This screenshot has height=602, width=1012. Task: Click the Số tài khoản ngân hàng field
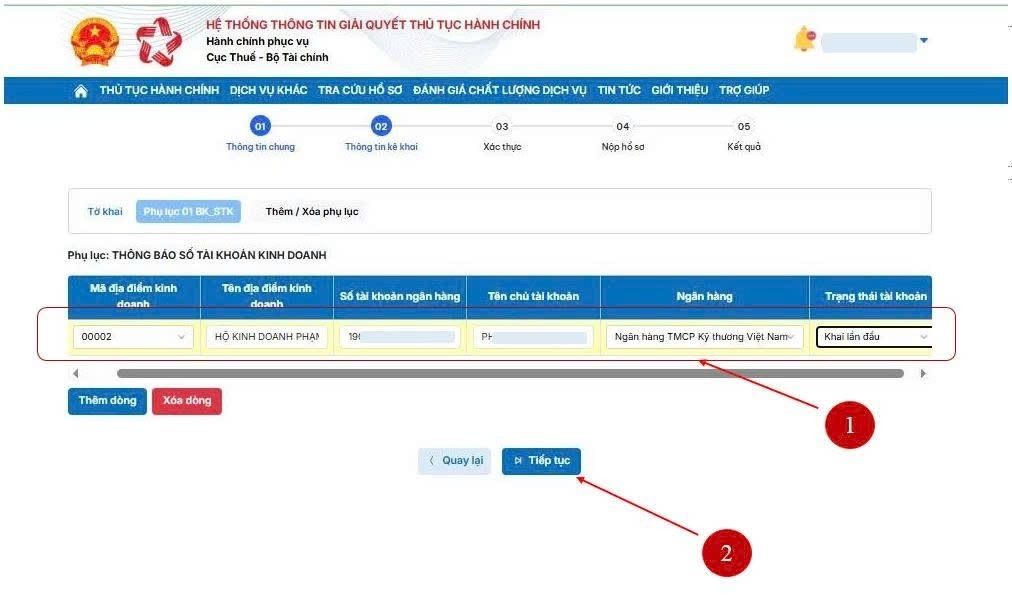399,337
